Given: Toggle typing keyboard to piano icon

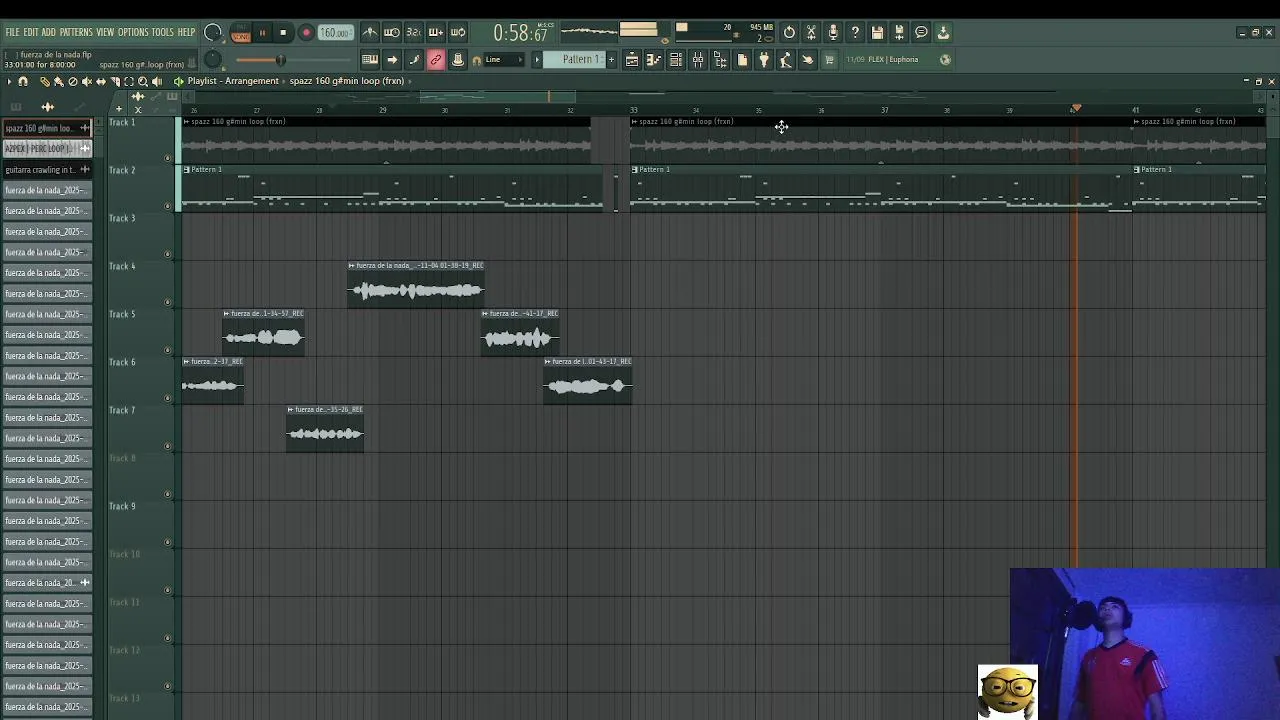Looking at the screenshot, I should click(x=370, y=60).
